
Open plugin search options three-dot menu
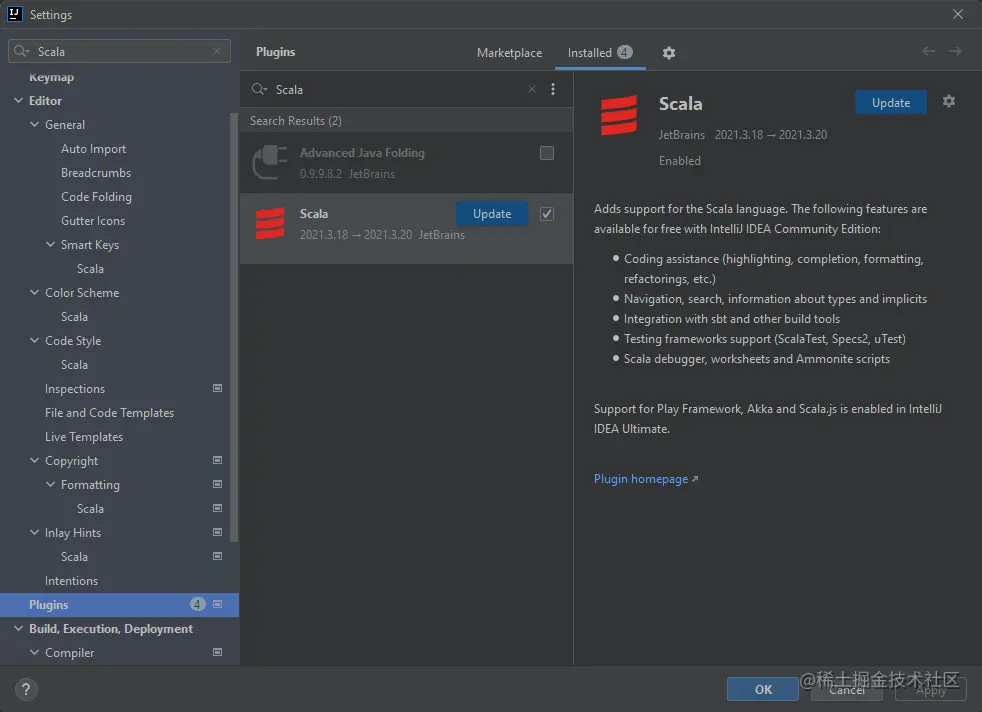click(x=552, y=90)
